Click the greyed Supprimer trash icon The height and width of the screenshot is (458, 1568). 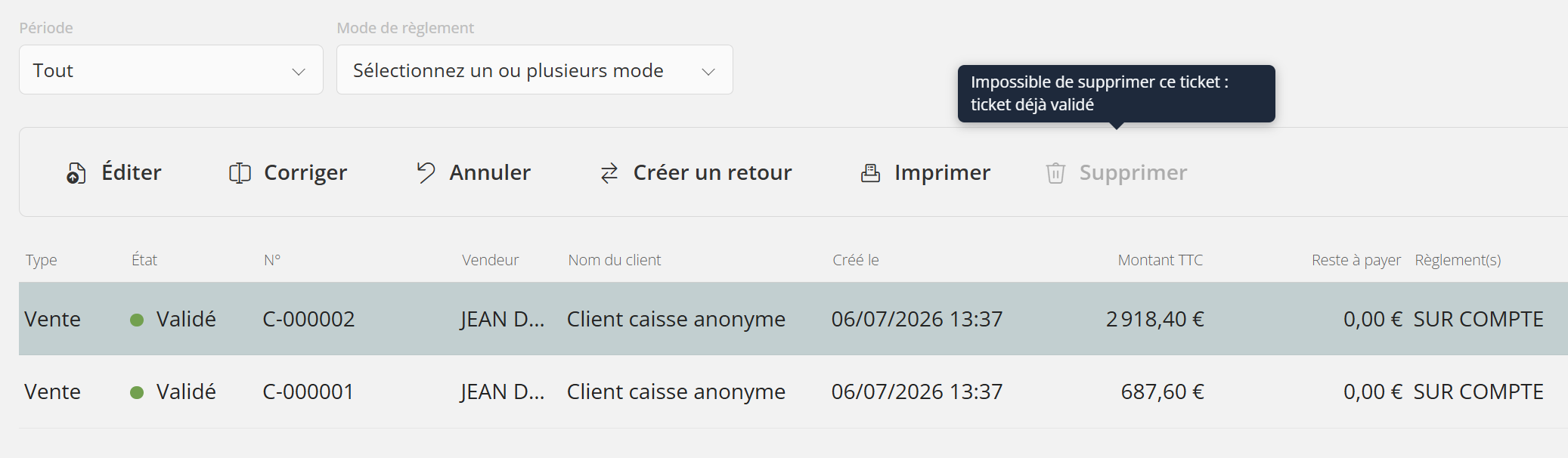pyautogui.click(x=1055, y=173)
